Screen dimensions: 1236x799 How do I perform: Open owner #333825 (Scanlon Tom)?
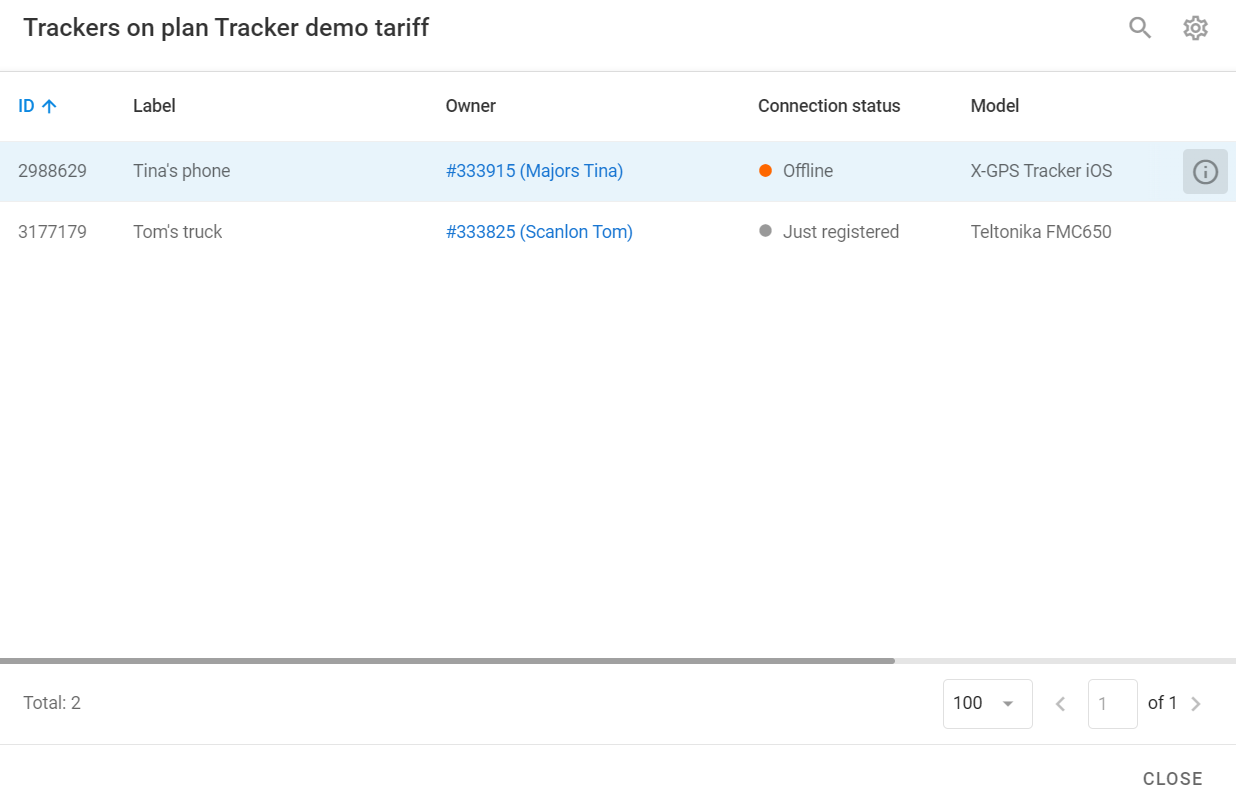pos(539,231)
